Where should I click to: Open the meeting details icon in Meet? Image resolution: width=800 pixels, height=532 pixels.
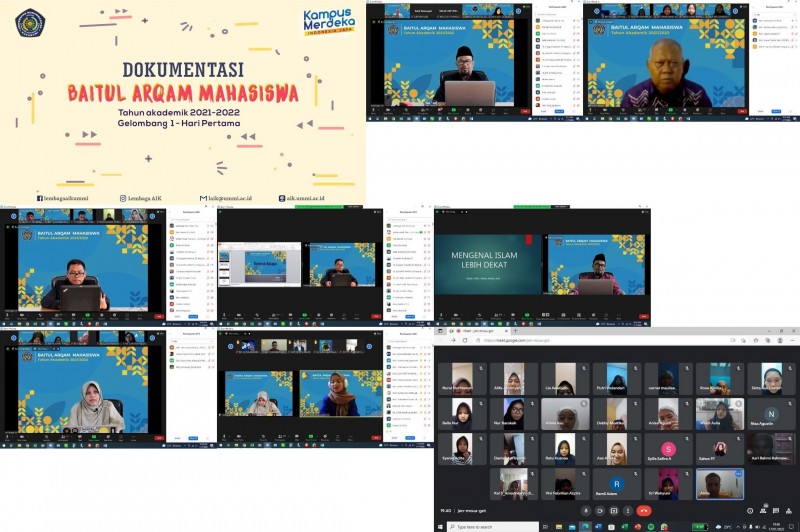click(750, 511)
